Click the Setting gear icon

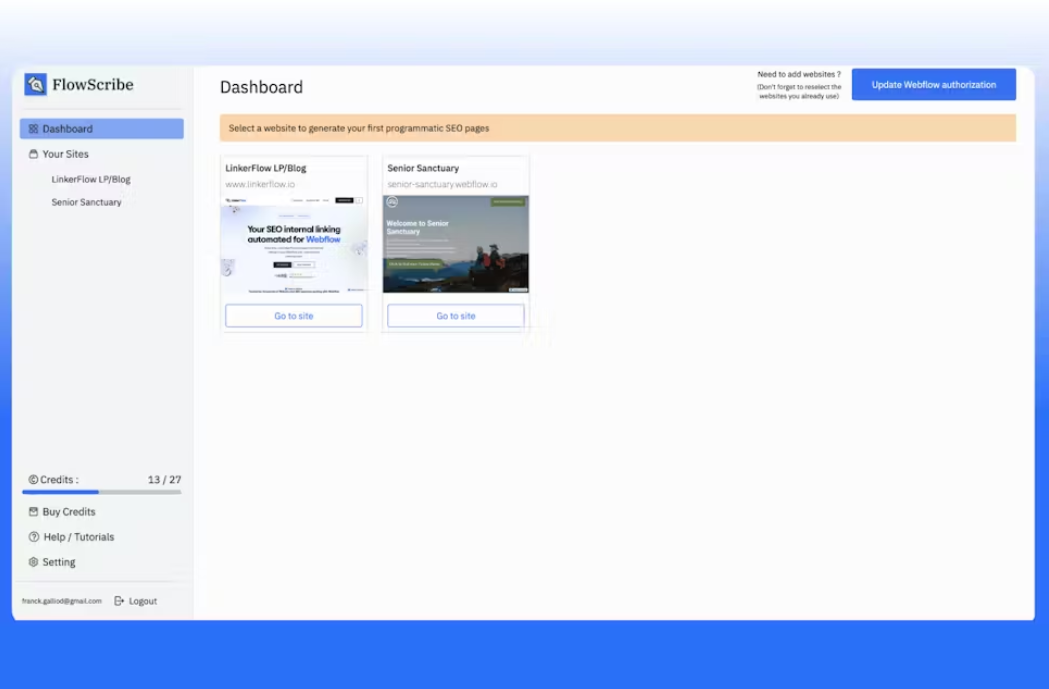33,563
